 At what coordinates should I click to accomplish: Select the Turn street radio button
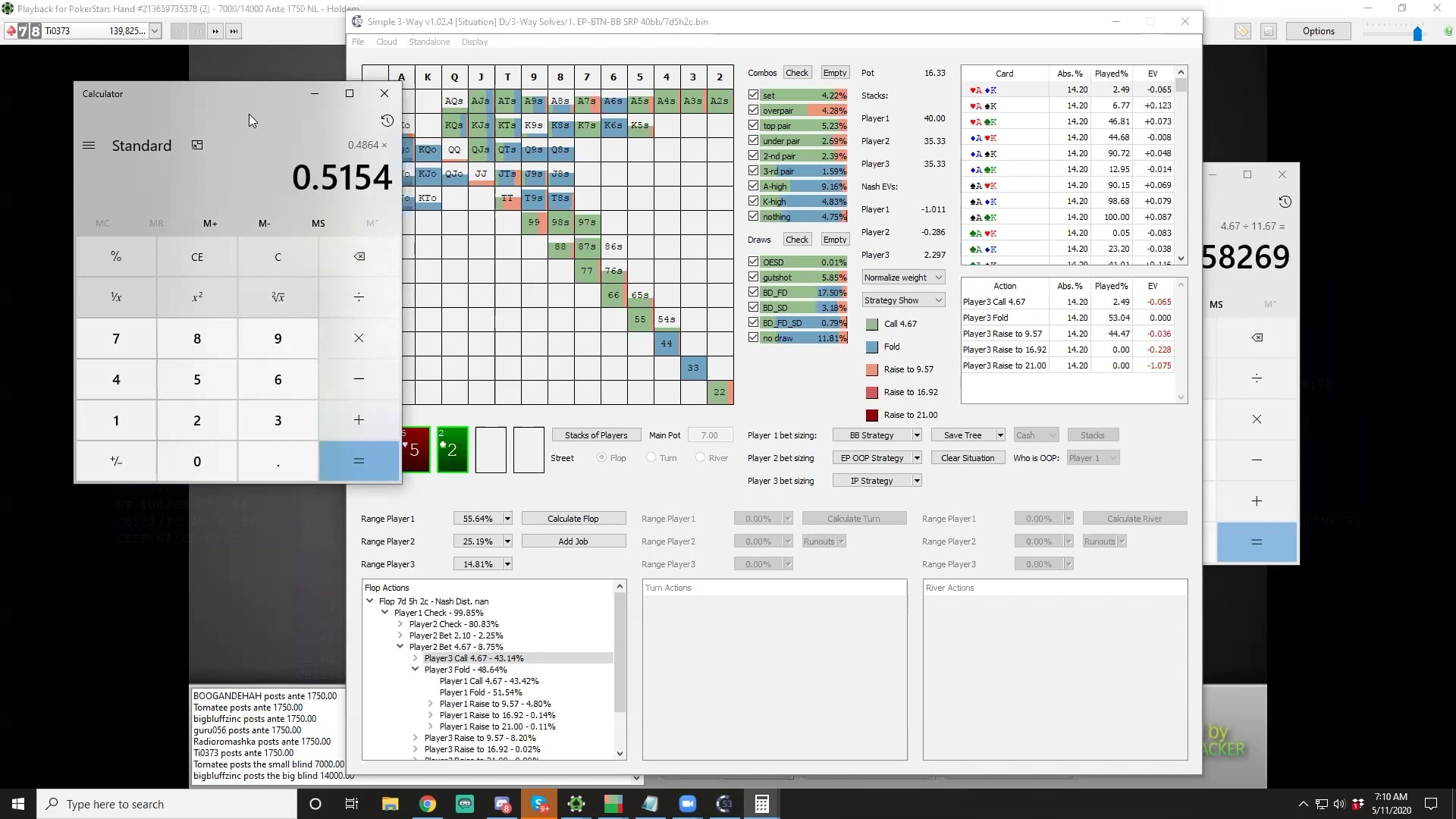coord(651,457)
